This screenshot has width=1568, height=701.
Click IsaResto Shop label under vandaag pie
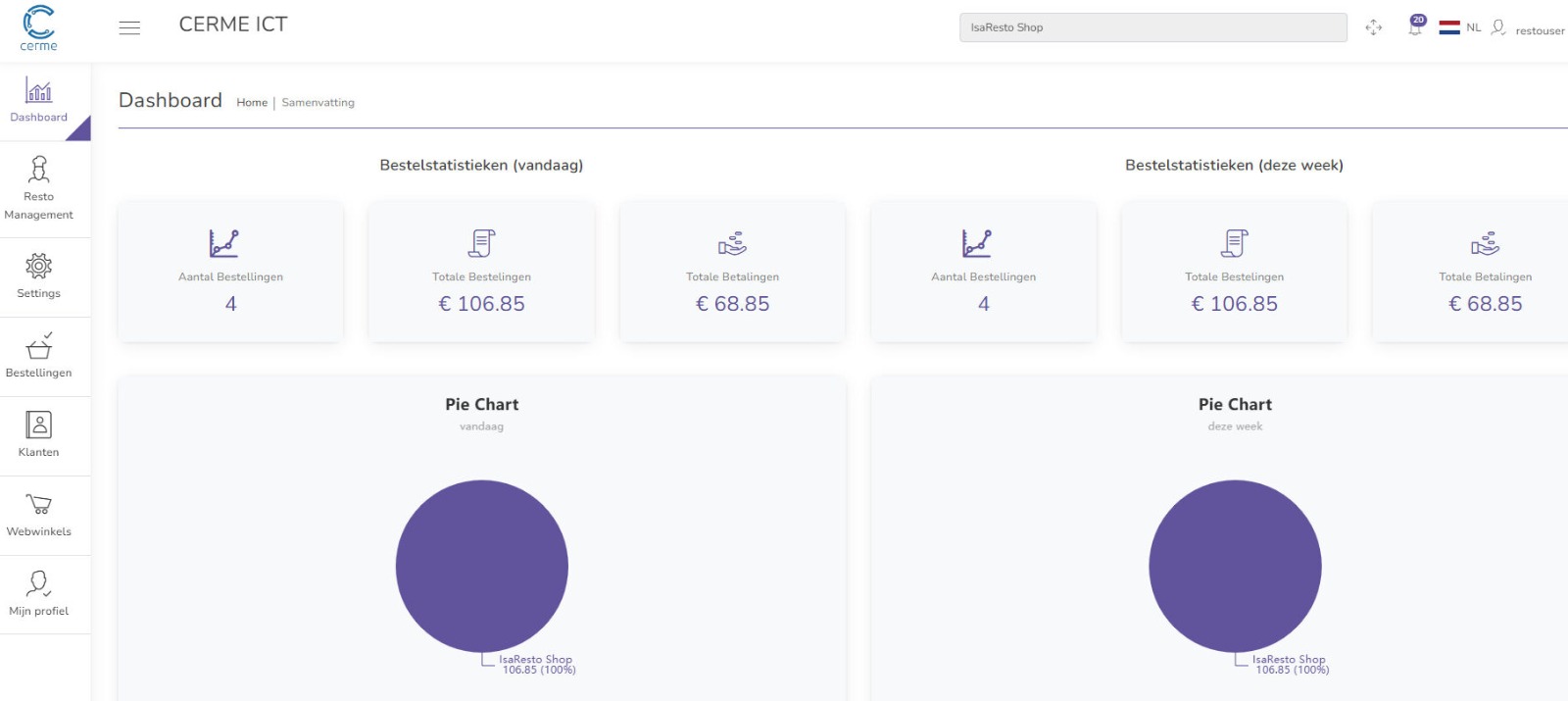(x=535, y=660)
